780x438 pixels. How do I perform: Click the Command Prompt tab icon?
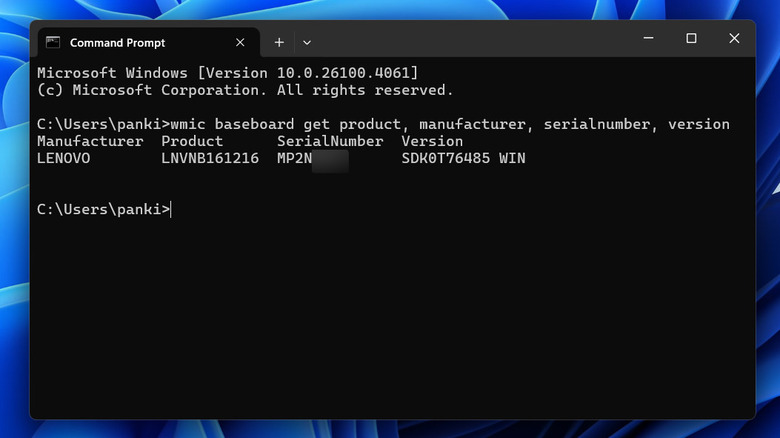[52, 43]
